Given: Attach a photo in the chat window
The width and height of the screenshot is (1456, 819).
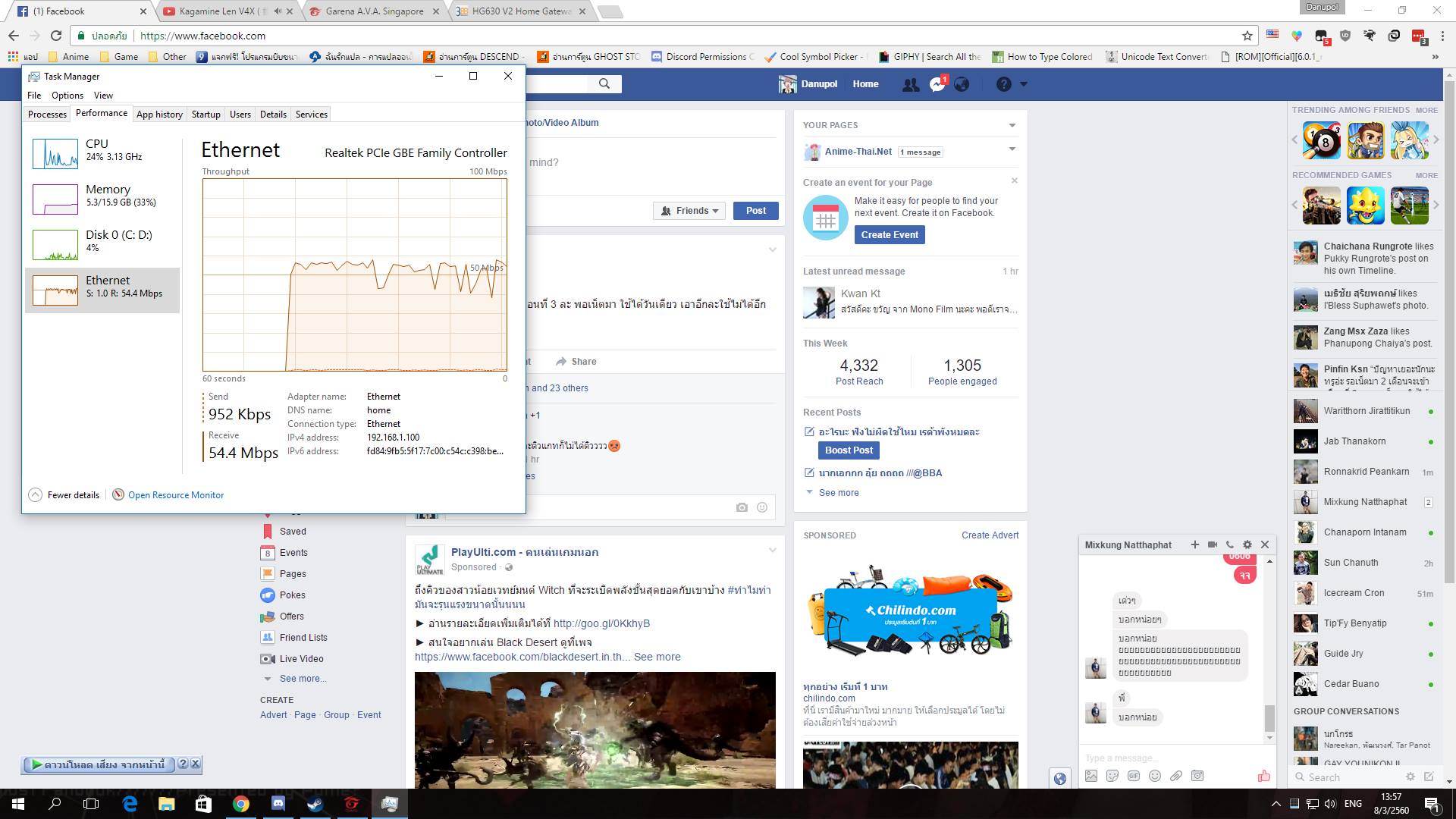Looking at the screenshot, I should click(x=1091, y=776).
